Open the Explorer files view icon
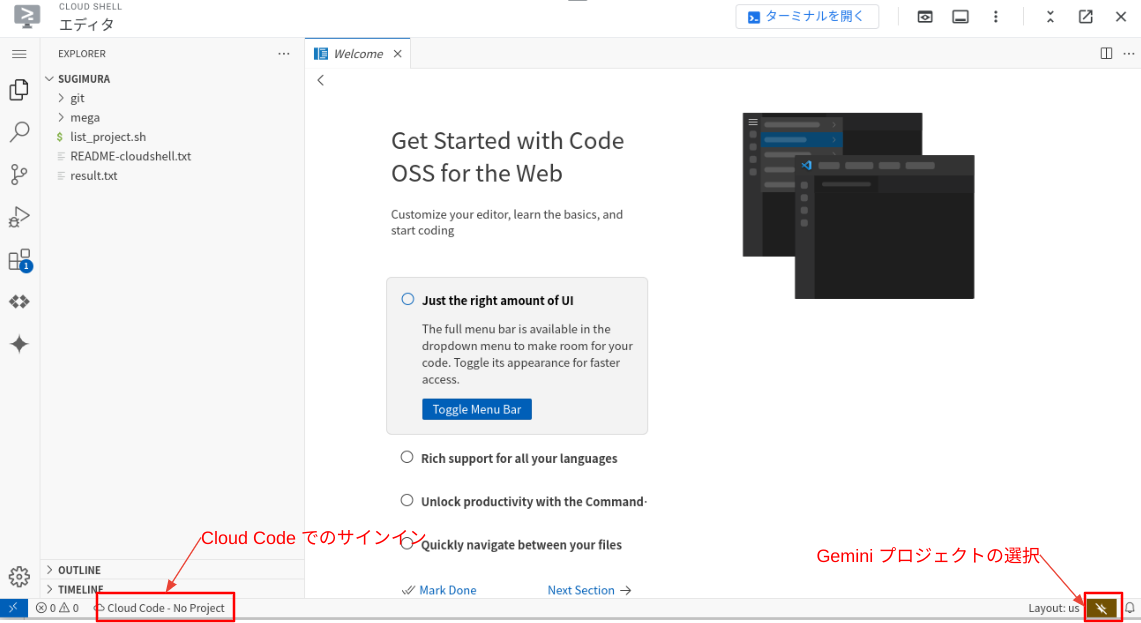 (19, 90)
